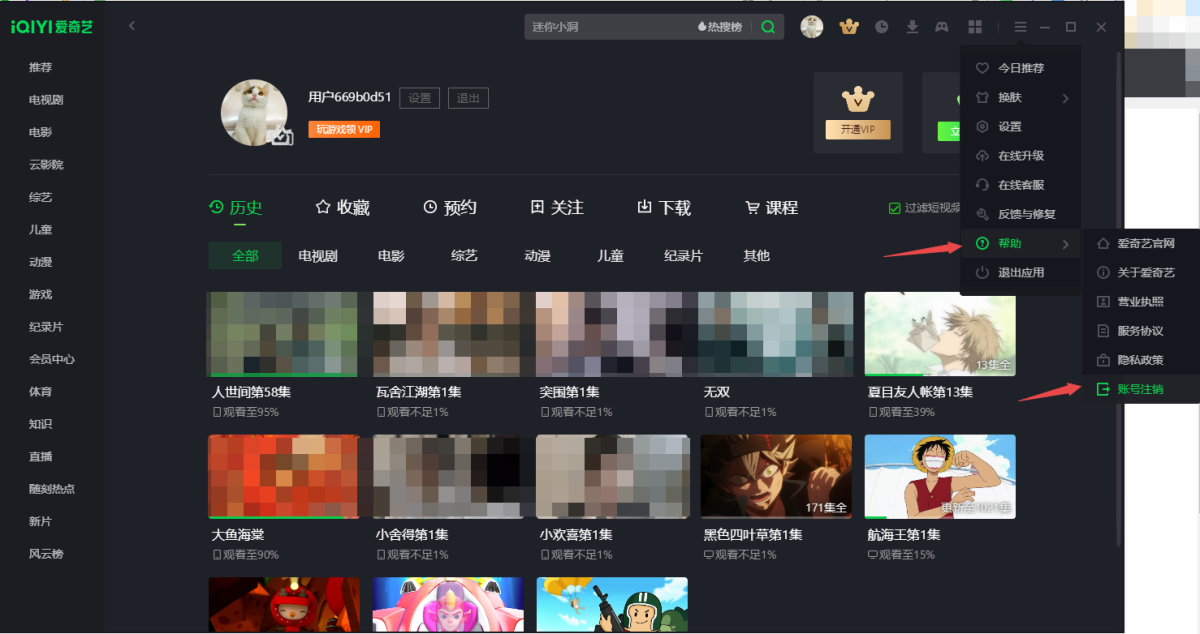The width and height of the screenshot is (1200, 634).
Task: Expand the 帮助 submenu arrow
Action: point(1065,244)
